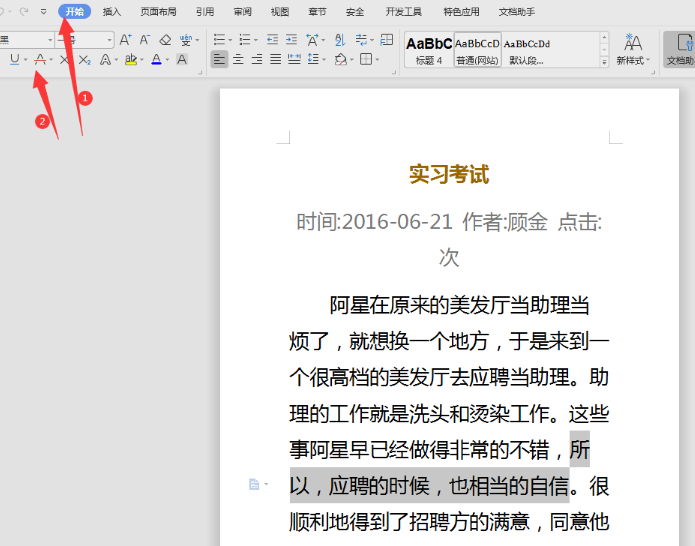This screenshot has width=695, height=546.
Task: Toggle distributed alignment
Action: (x=294, y=59)
